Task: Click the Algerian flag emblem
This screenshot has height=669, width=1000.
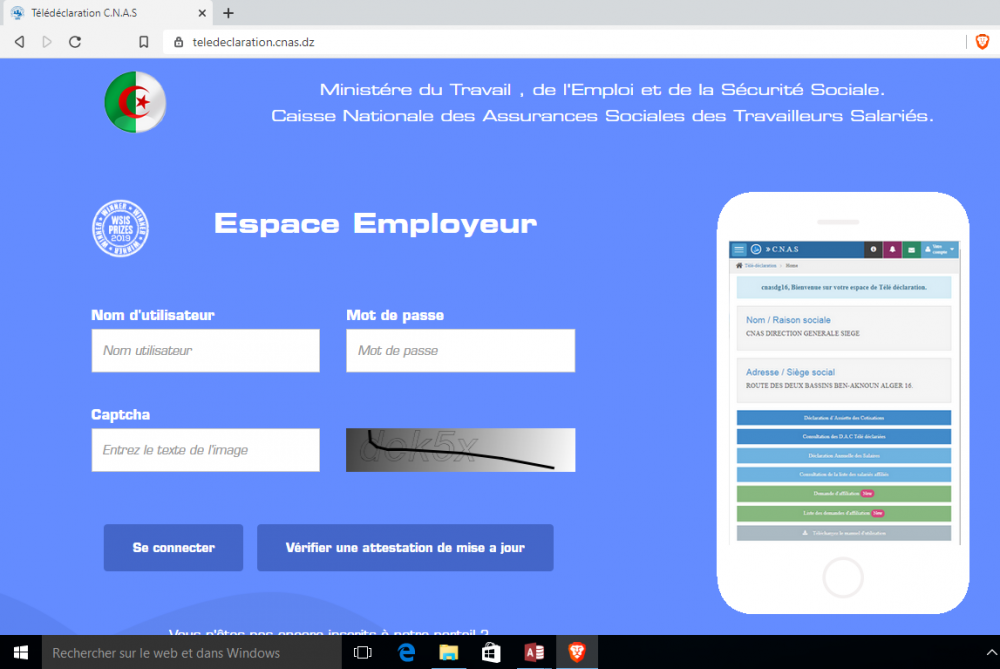Action: (135, 102)
